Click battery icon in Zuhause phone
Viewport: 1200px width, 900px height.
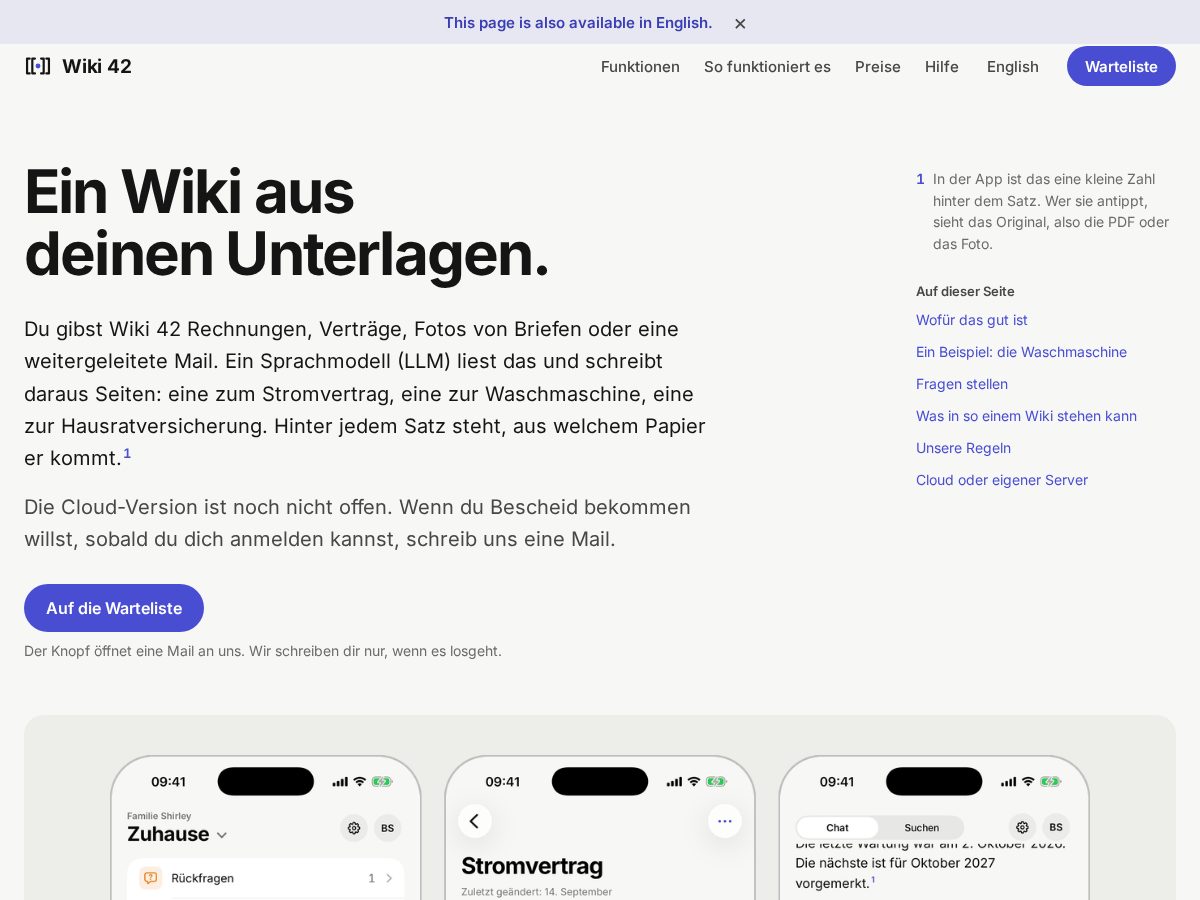(382, 781)
